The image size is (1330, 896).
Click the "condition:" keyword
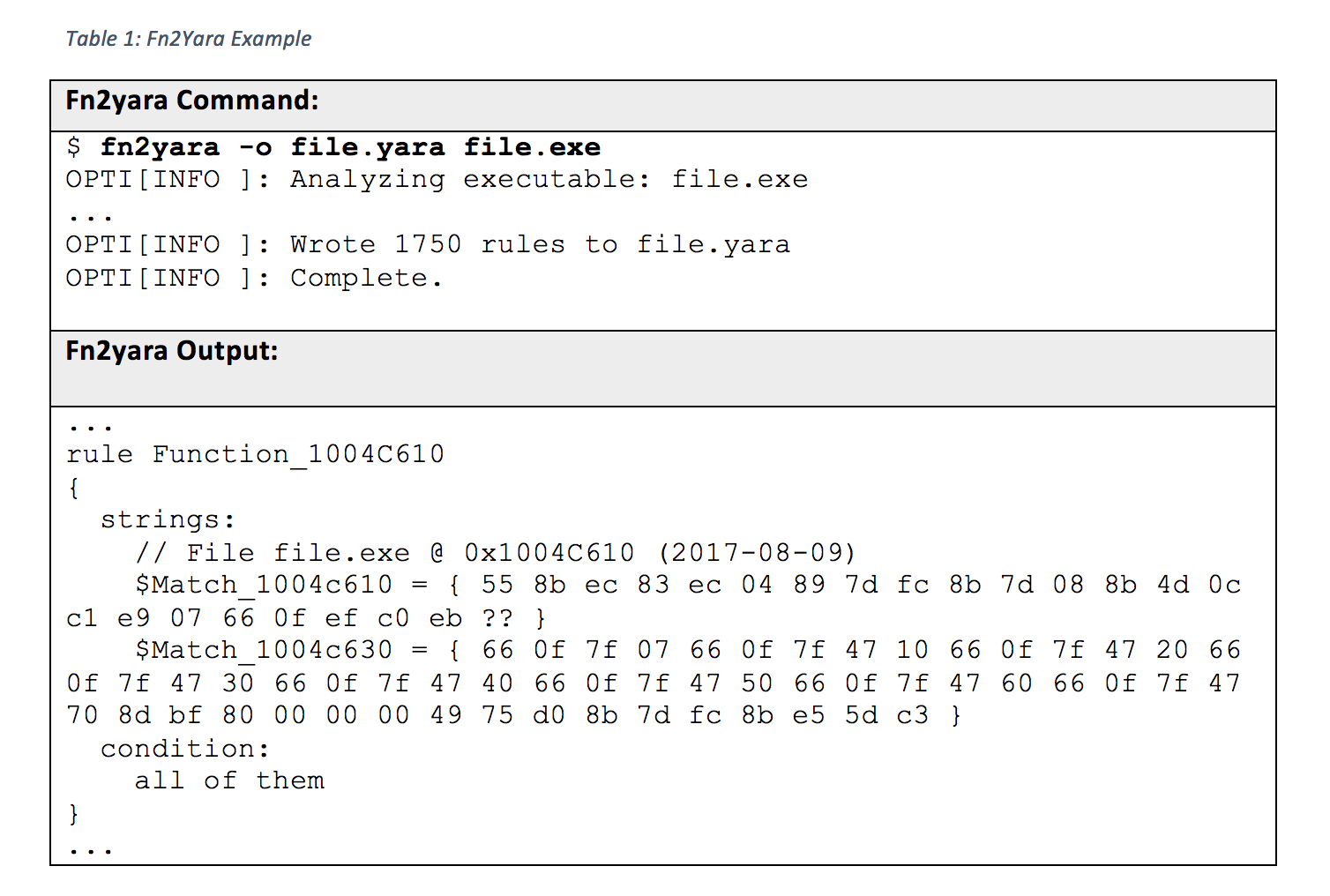coord(185,749)
